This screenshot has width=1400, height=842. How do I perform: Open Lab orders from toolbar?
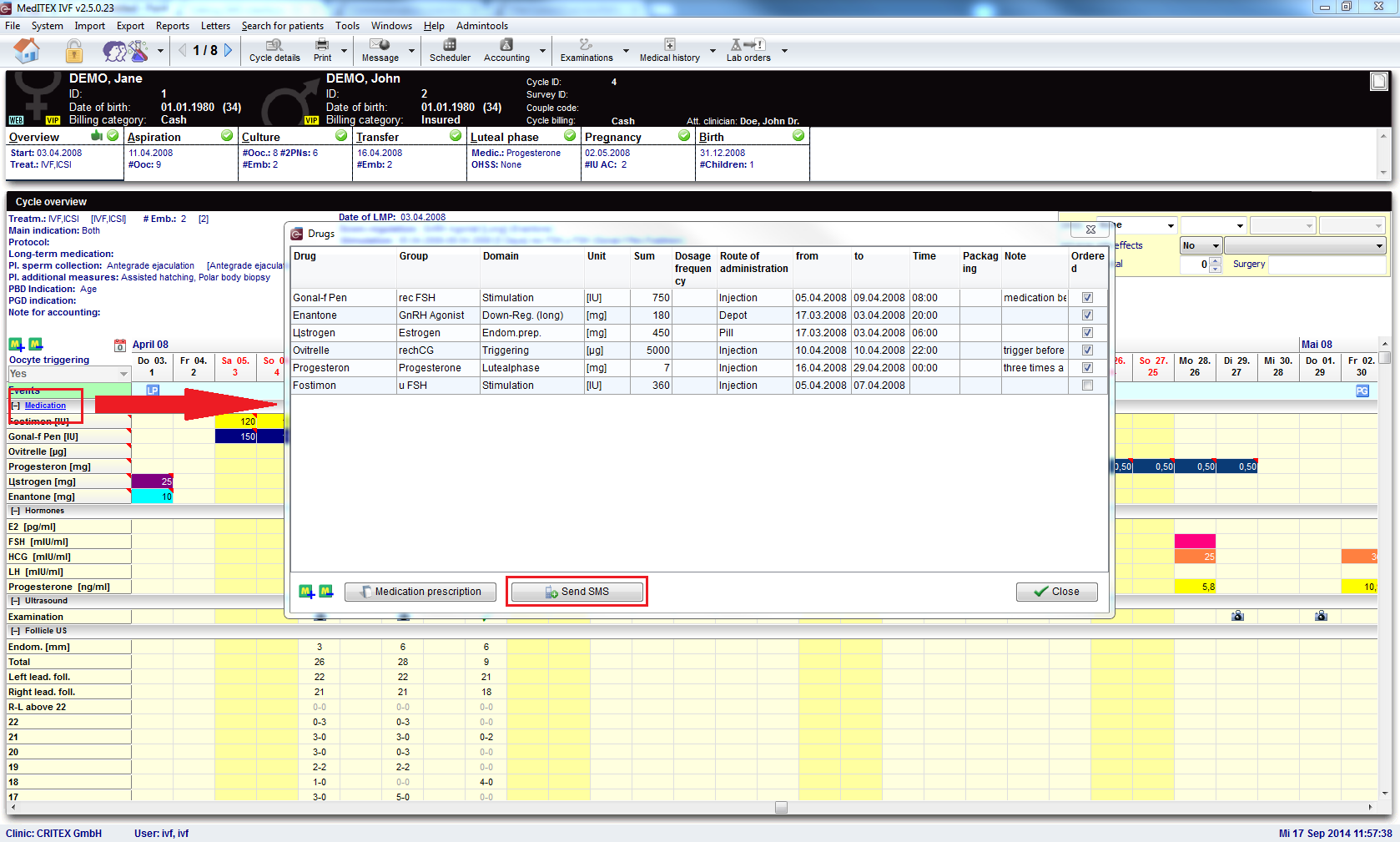pyautogui.click(x=748, y=51)
